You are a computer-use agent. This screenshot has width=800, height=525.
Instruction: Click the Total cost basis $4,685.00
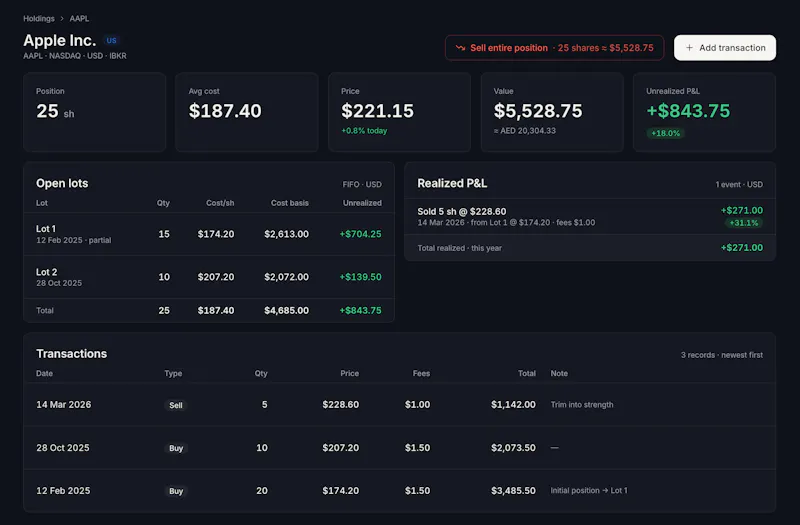point(286,310)
